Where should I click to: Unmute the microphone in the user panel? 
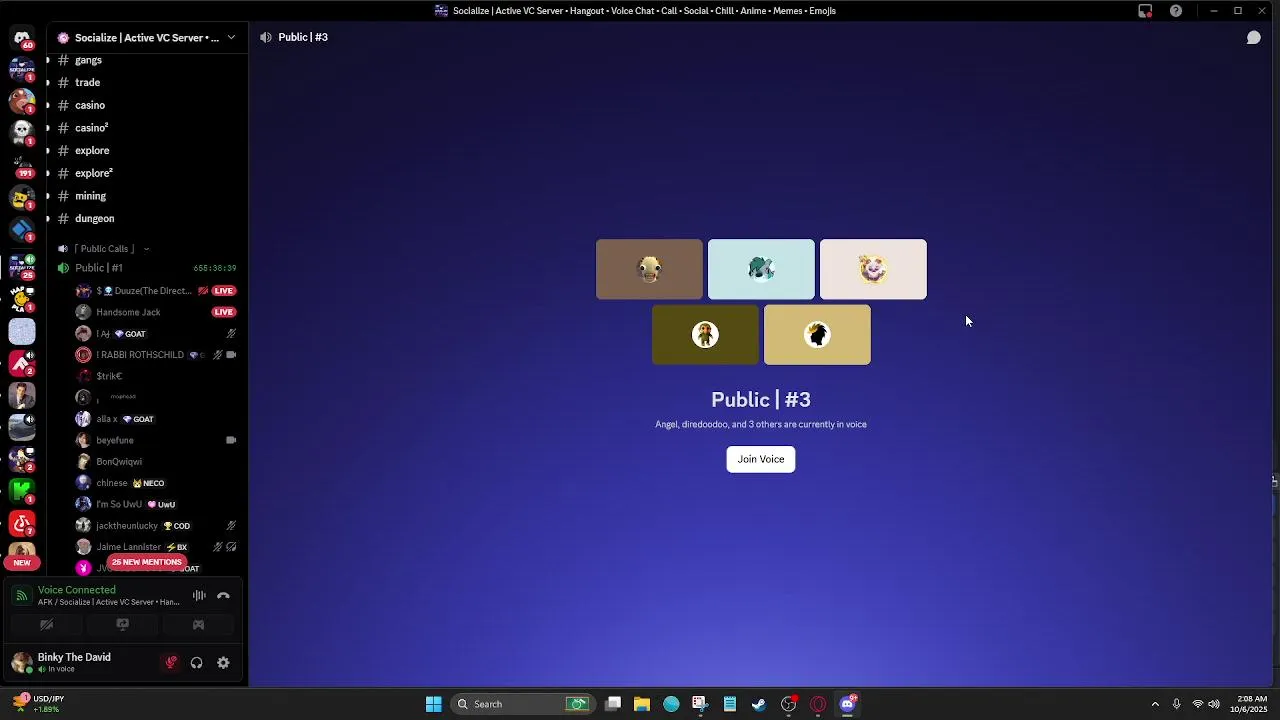171,662
